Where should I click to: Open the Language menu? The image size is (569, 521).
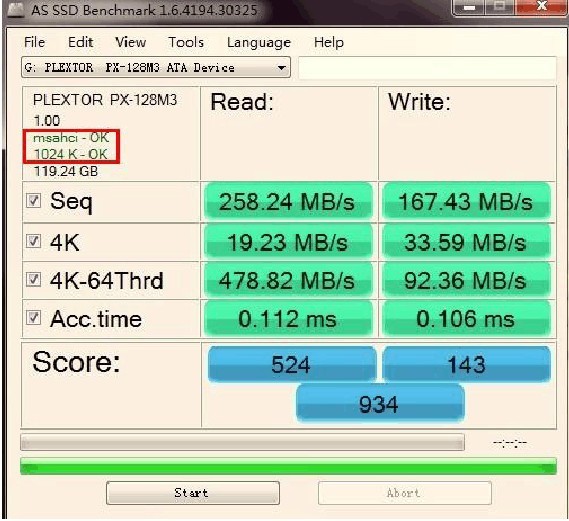tap(259, 42)
